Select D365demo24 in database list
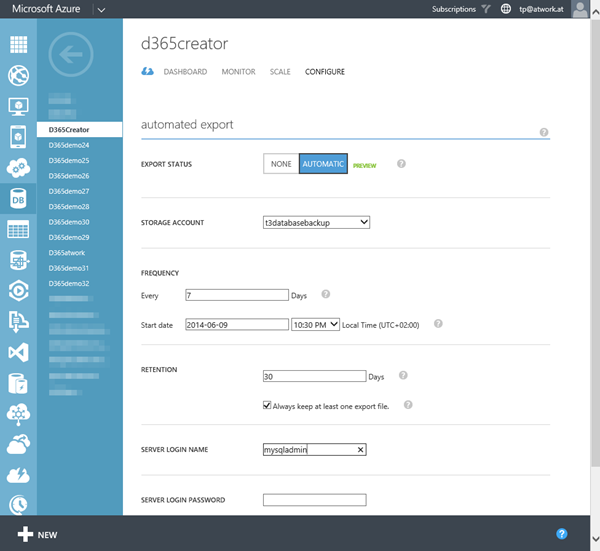 [69, 145]
